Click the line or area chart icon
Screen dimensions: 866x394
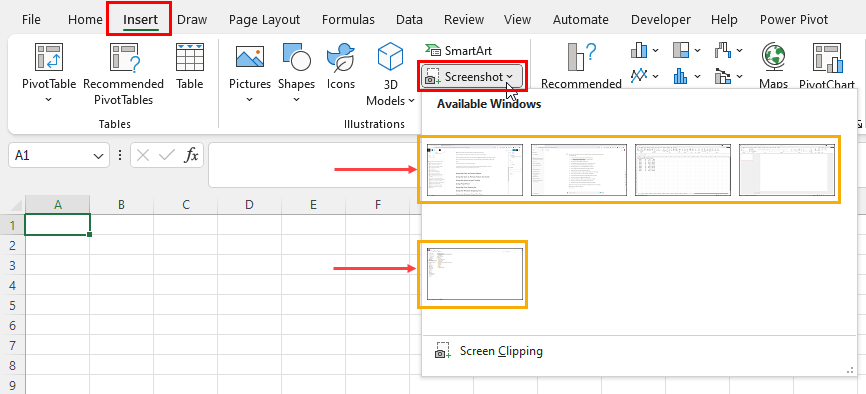click(x=639, y=75)
